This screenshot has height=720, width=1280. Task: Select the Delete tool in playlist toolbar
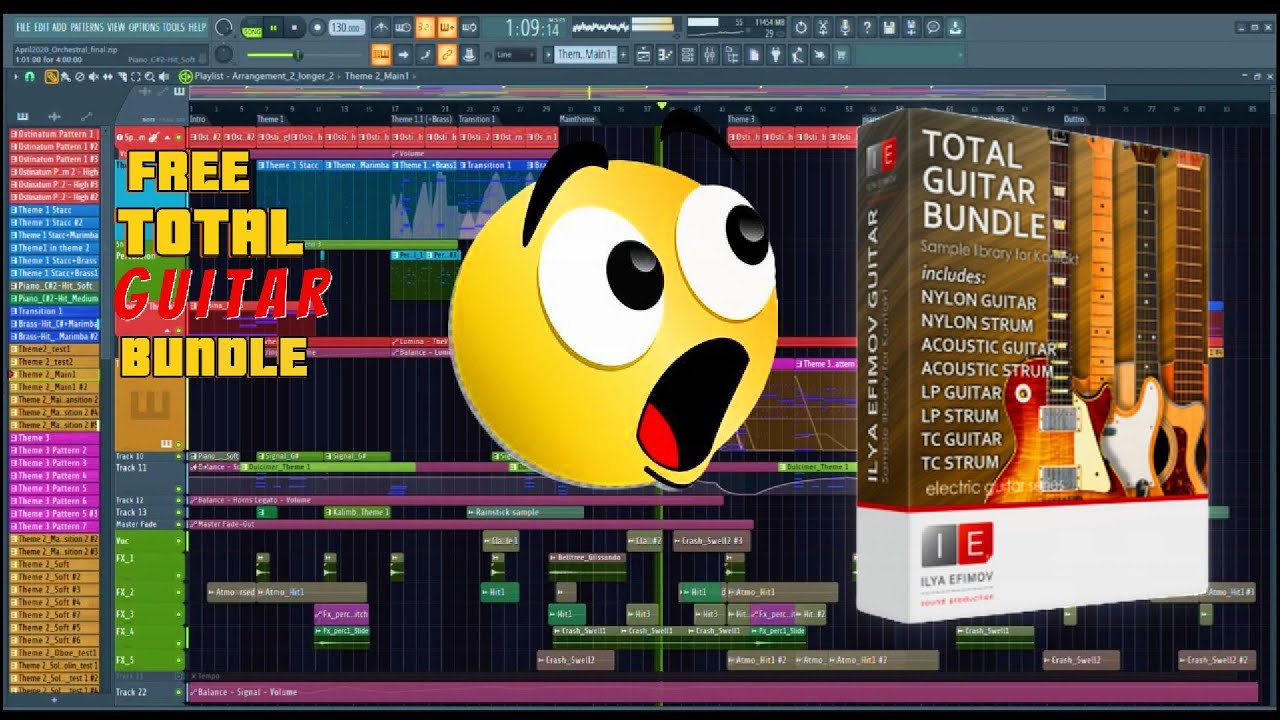click(x=79, y=76)
